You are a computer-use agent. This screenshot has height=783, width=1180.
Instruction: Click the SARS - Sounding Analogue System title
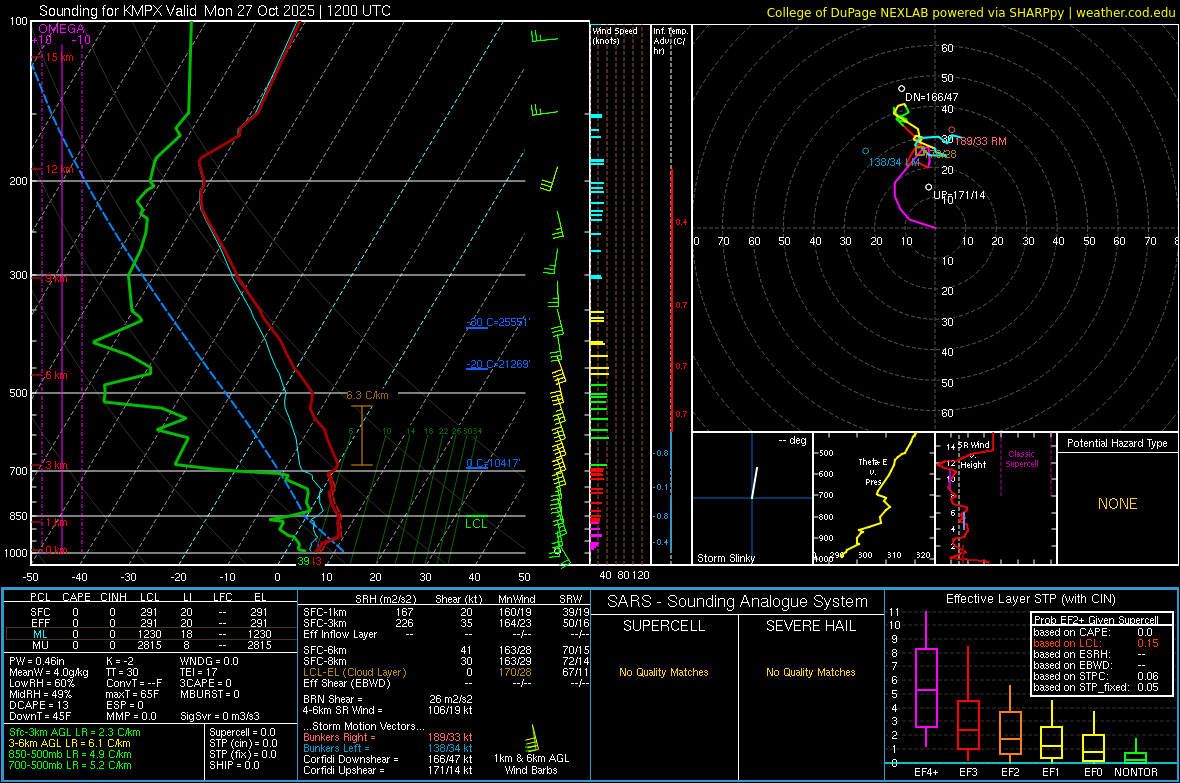coord(737,602)
